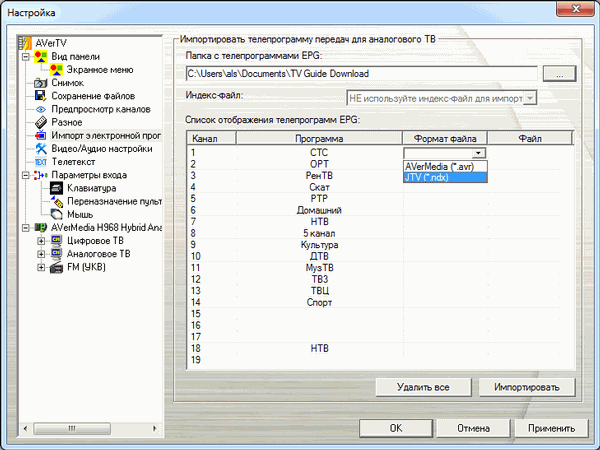Screen dimensions: 600x450
Task: Collapse the AVerMedia H968 Hybrid node
Action: (x=25, y=228)
